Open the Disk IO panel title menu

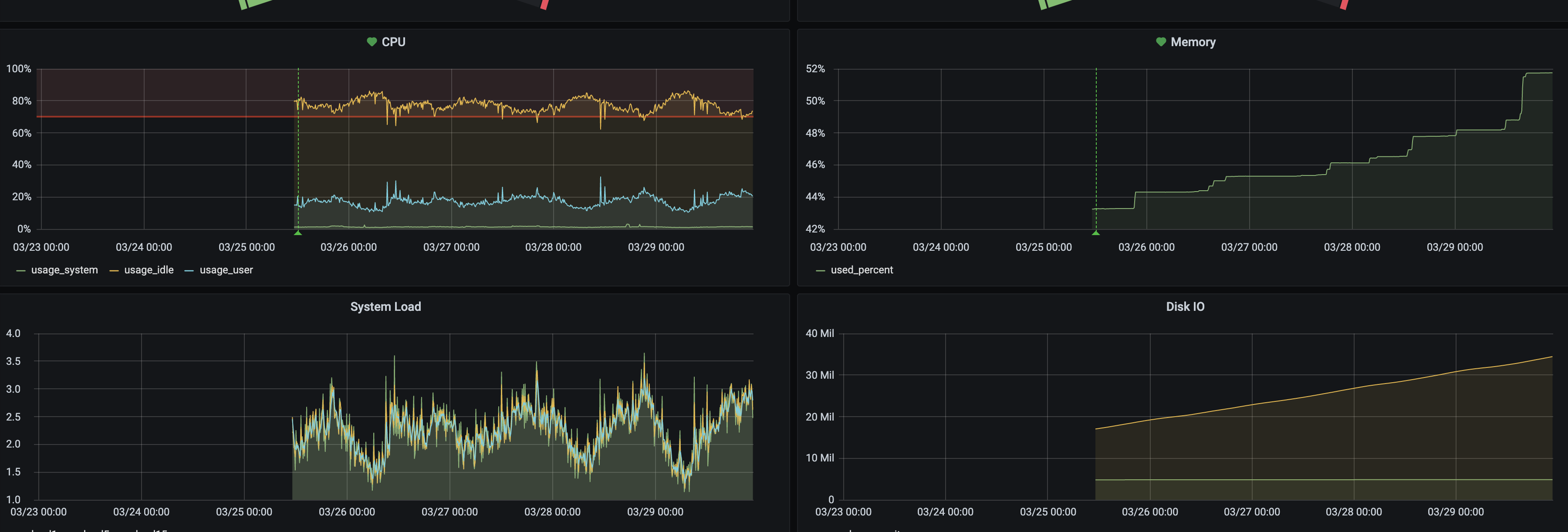pos(1185,307)
